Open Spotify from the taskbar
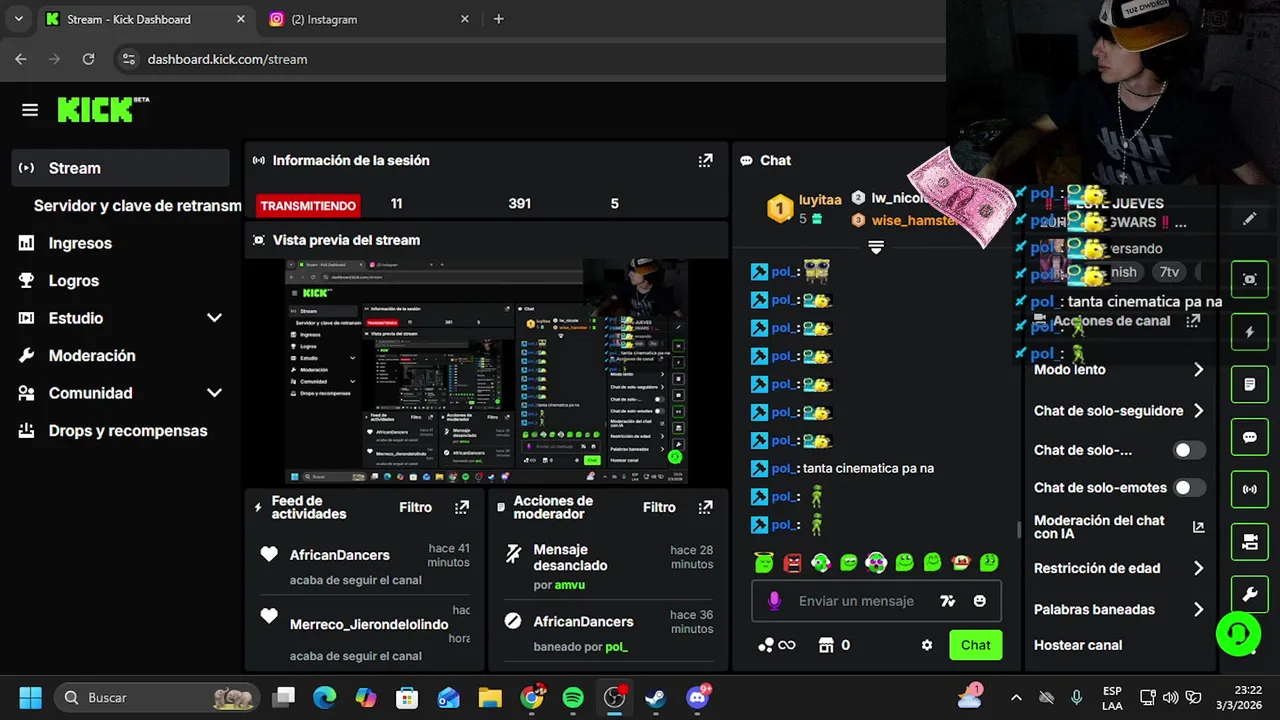Image resolution: width=1280 pixels, height=720 pixels. 573,697
